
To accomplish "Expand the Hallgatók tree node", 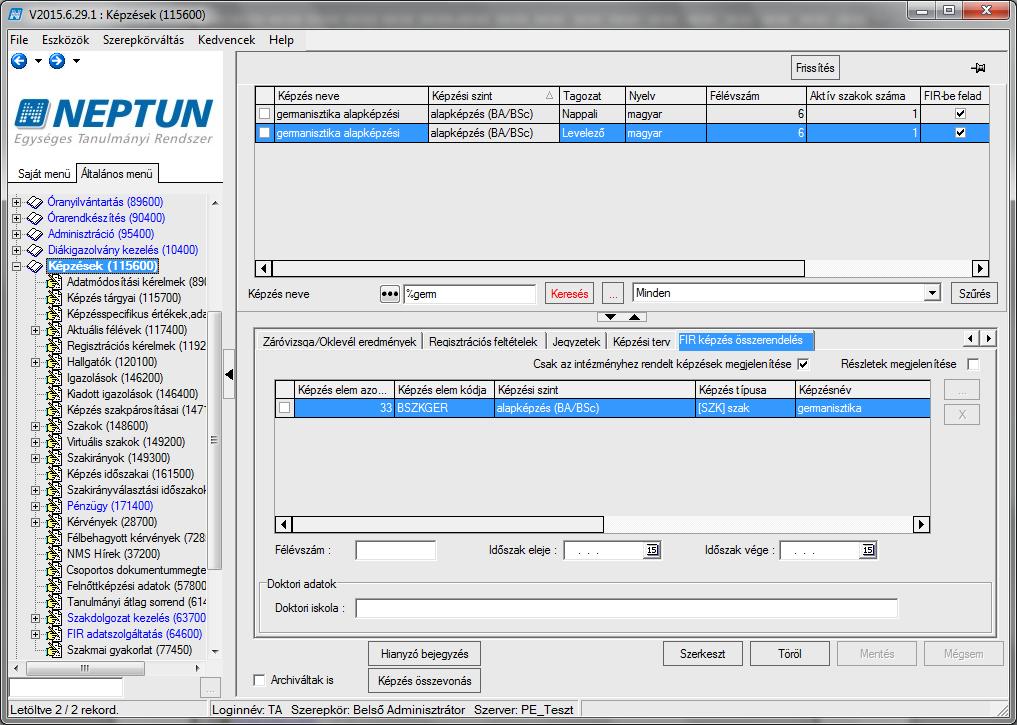I will coord(36,362).
